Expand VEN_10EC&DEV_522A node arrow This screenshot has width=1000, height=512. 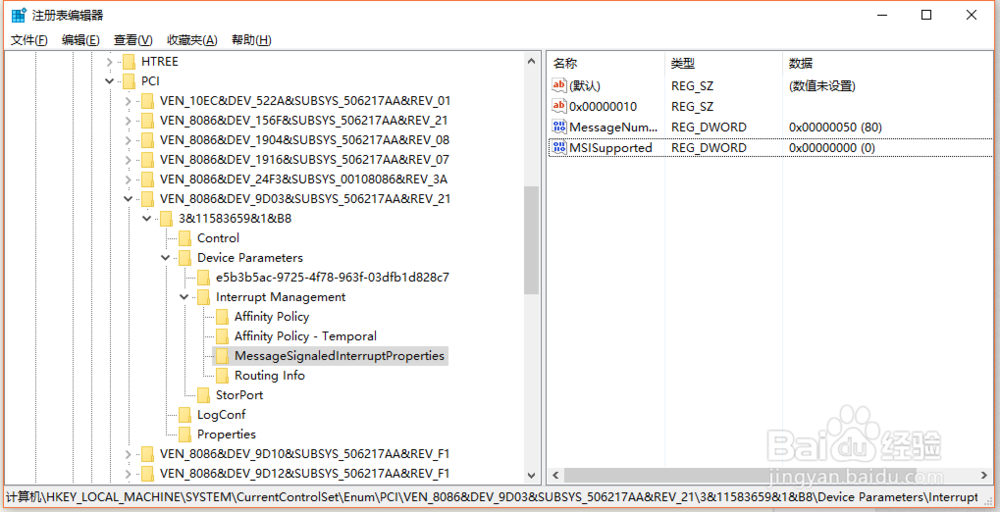(x=128, y=101)
